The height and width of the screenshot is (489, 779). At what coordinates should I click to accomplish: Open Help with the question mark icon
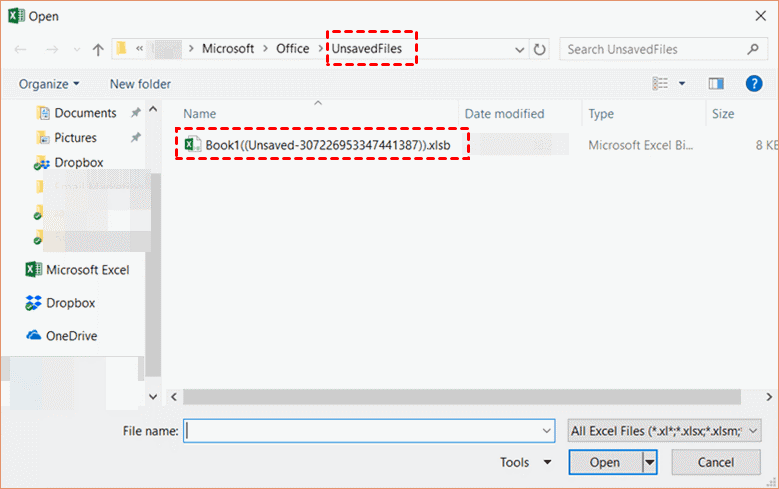(754, 83)
